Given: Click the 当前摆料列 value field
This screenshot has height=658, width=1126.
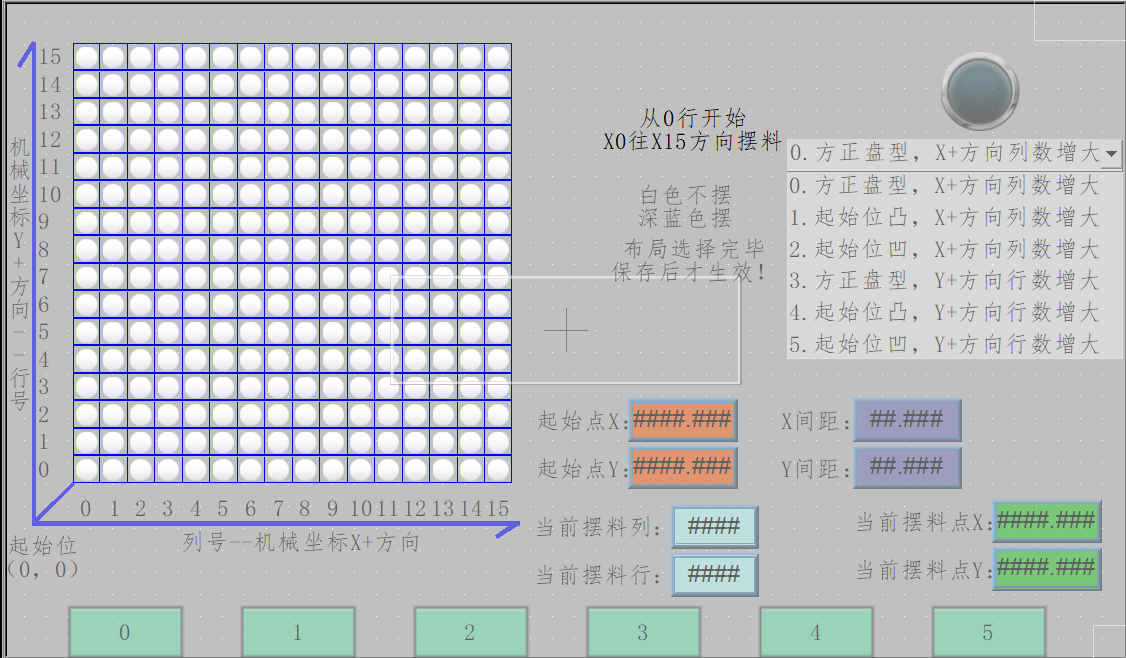Looking at the screenshot, I should click(x=714, y=527).
